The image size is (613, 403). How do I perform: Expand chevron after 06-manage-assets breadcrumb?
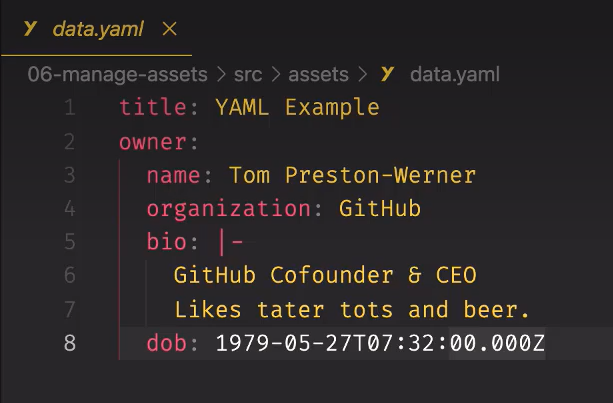(x=221, y=74)
